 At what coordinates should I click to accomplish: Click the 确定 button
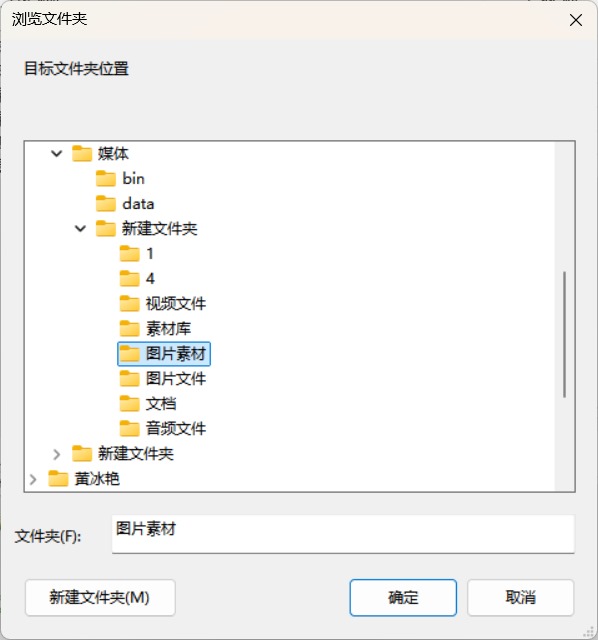[403, 597]
